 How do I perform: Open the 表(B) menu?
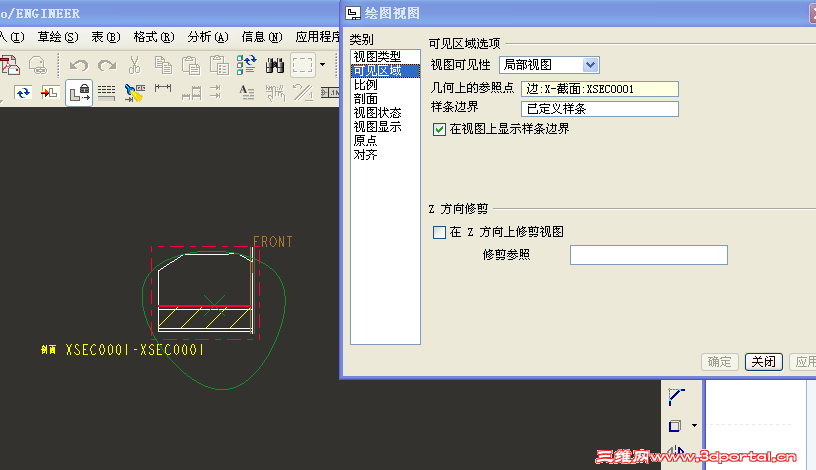(x=106, y=37)
